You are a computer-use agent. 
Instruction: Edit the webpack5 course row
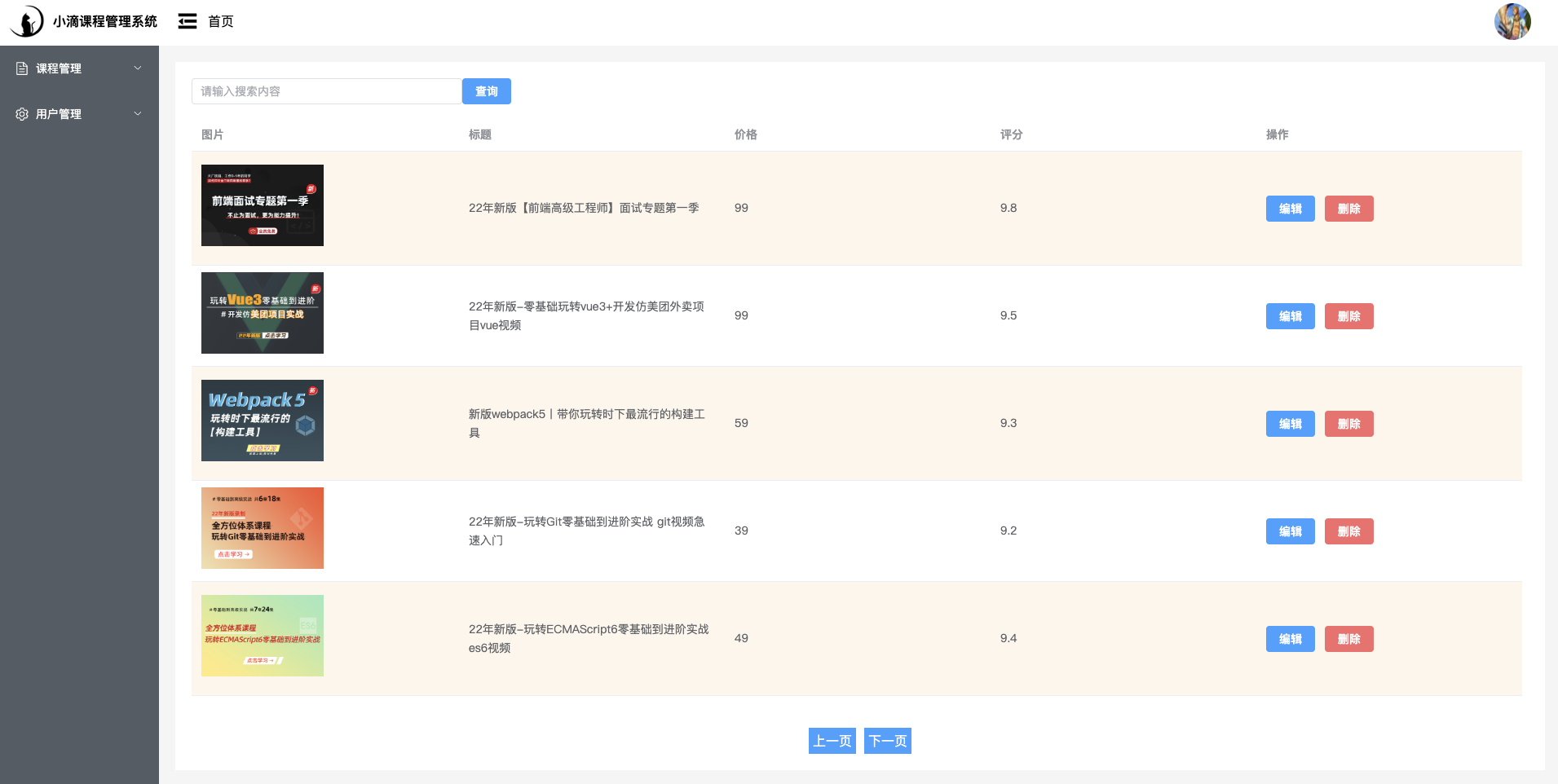(x=1290, y=424)
